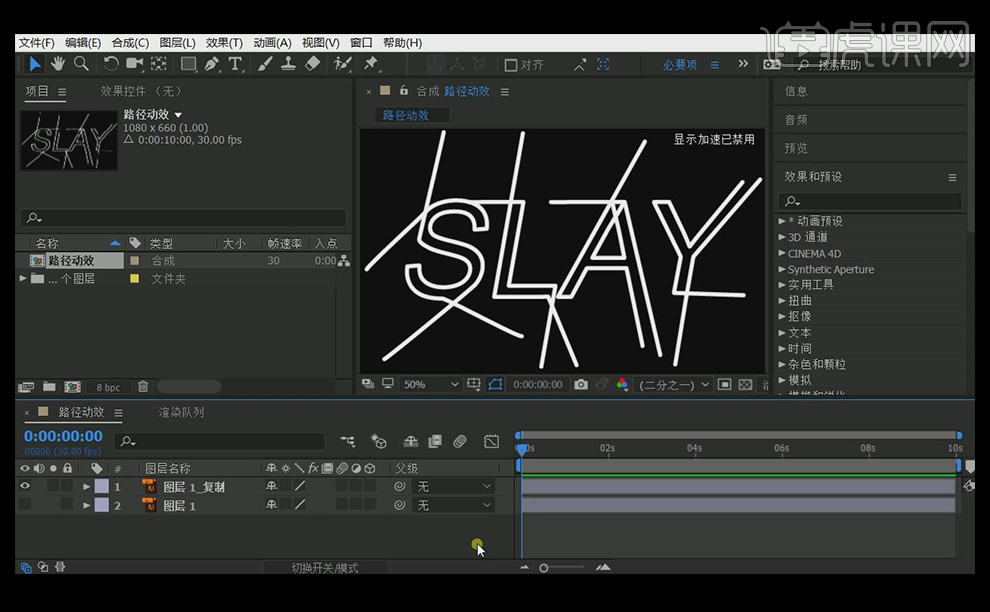The height and width of the screenshot is (612, 990).
Task: Open the 效果(T) menu
Action: 224,43
